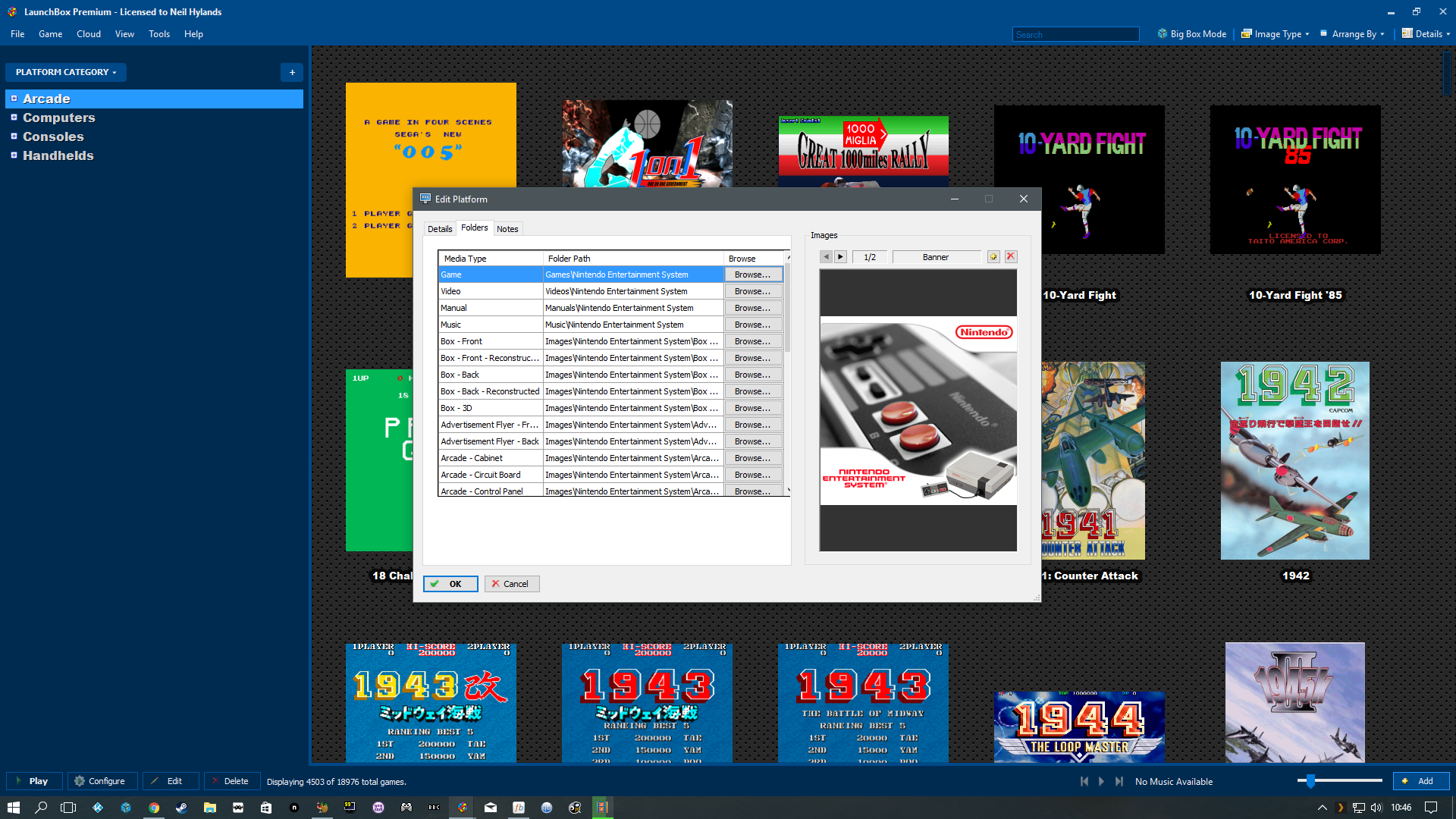Launch Steam from taskbar
The image size is (1456, 819).
(182, 808)
